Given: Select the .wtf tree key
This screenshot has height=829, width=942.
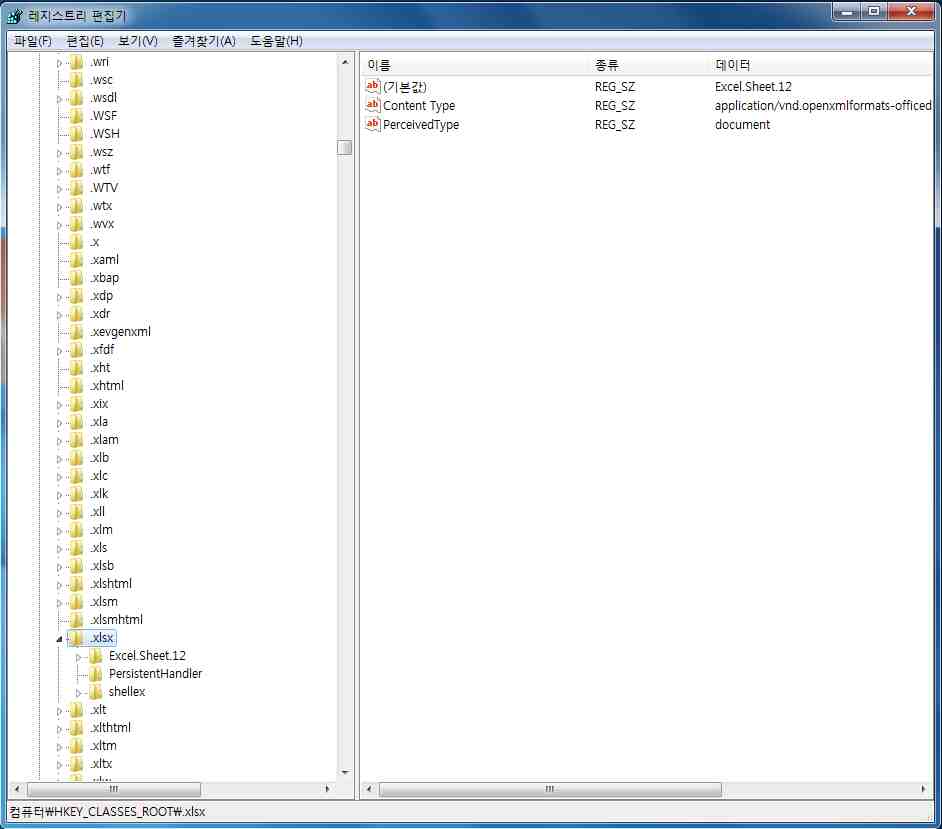Looking at the screenshot, I should (100, 169).
